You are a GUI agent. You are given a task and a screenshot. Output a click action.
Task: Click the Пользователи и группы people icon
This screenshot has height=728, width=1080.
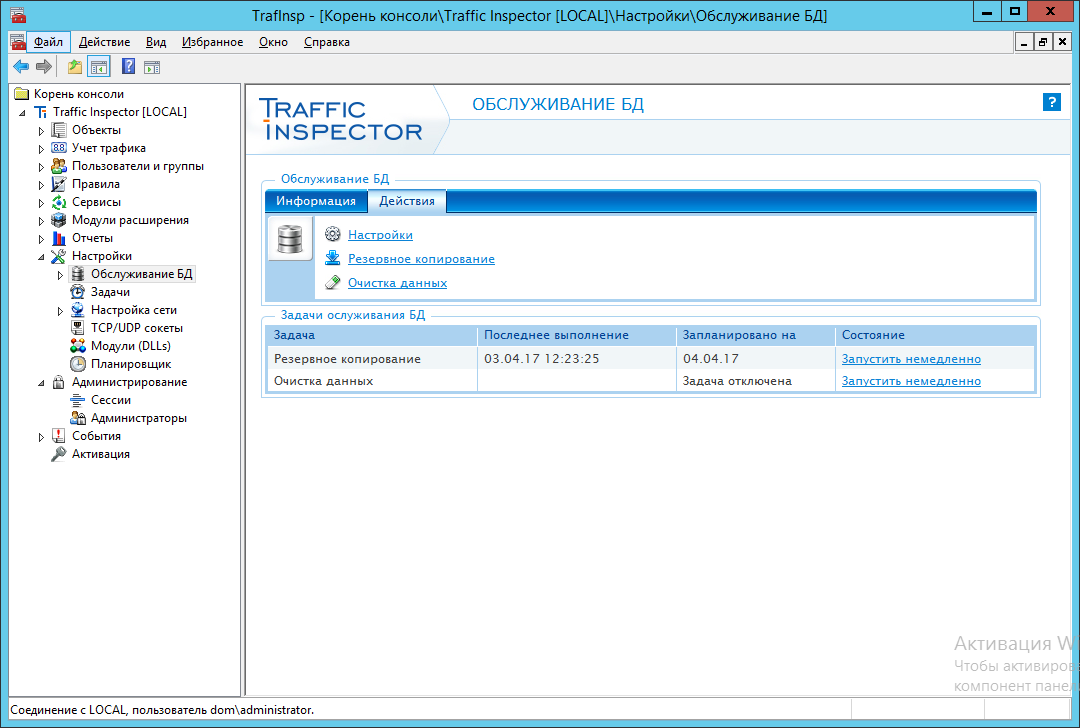pyautogui.click(x=59, y=166)
